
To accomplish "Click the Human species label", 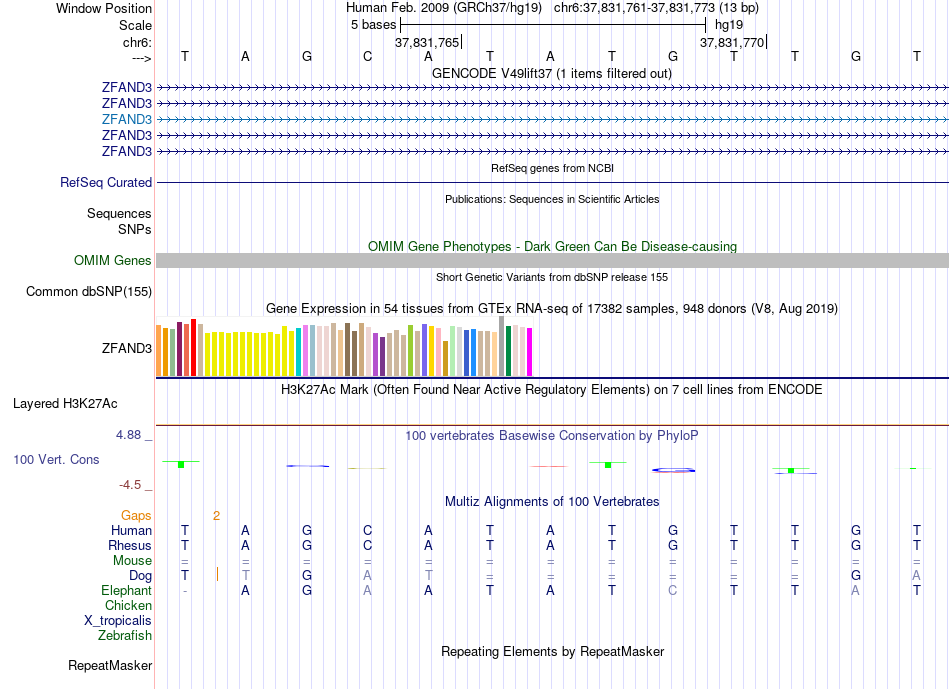I will pyautogui.click(x=131, y=530).
